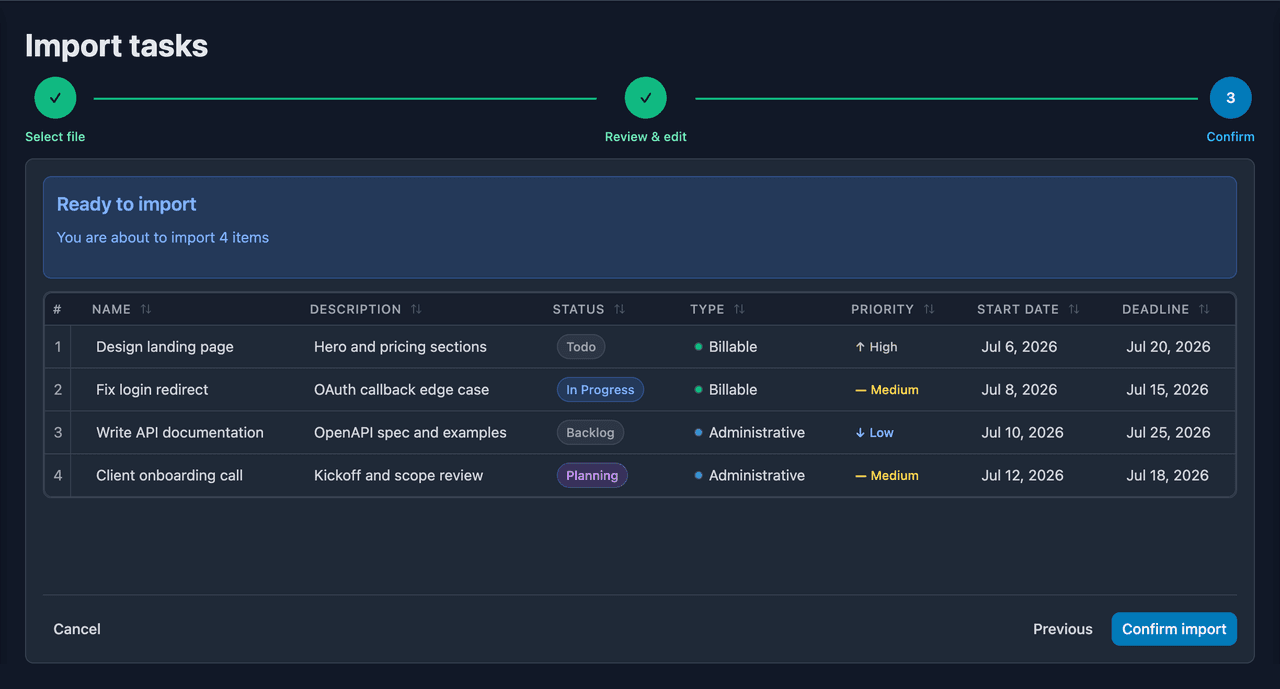Click deadline Jul 18, 2026
This screenshot has width=1280, height=689.
(1167, 476)
